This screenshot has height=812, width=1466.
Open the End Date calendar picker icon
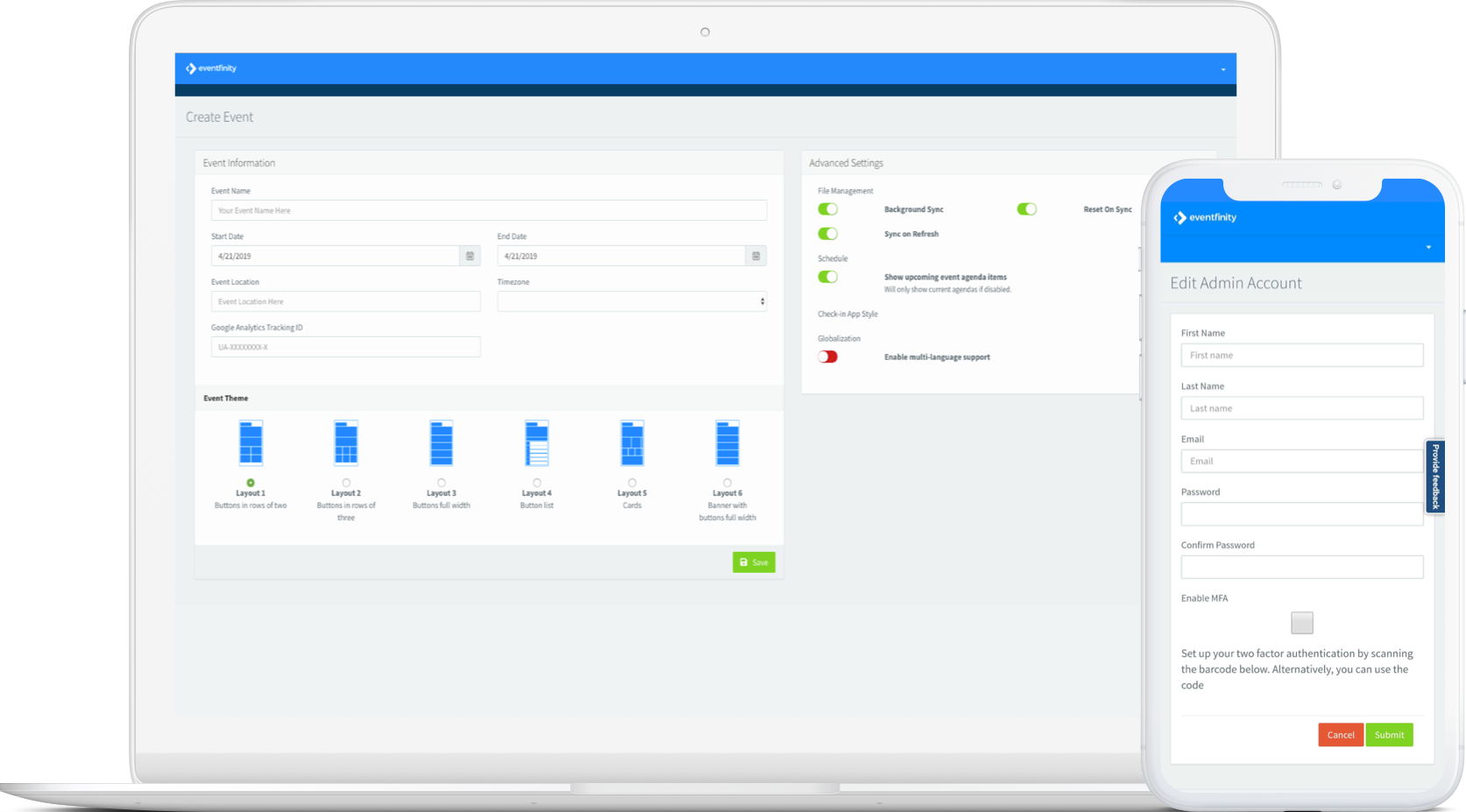[756, 256]
